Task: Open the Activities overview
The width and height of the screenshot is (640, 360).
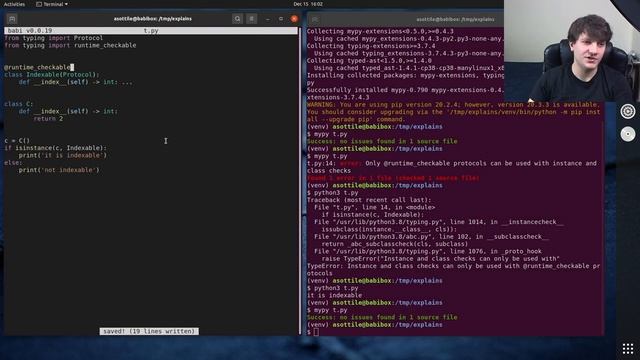Action: pyautogui.click(x=14, y=4)
